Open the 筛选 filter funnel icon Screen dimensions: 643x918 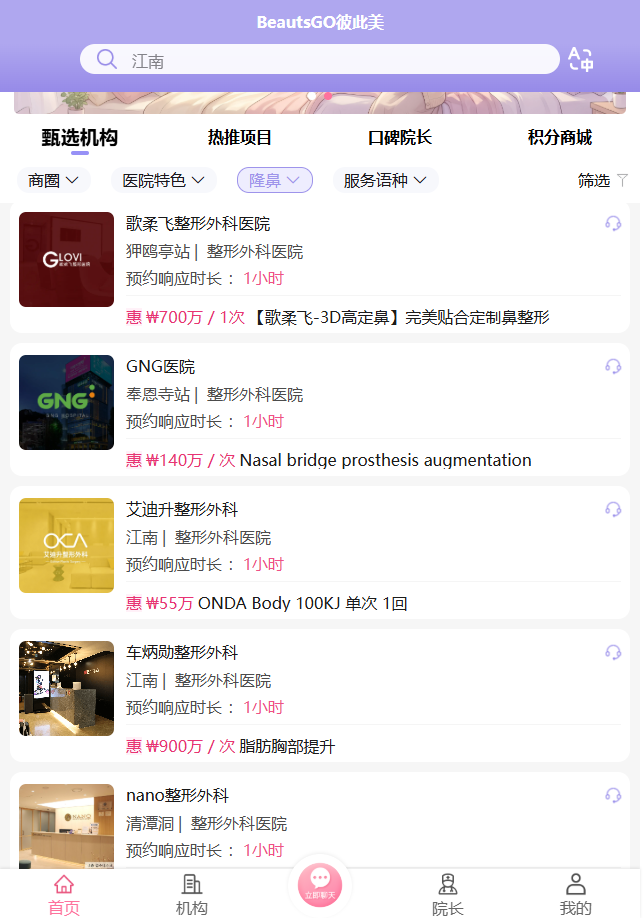pyautogui.click(x=623, y=180)
